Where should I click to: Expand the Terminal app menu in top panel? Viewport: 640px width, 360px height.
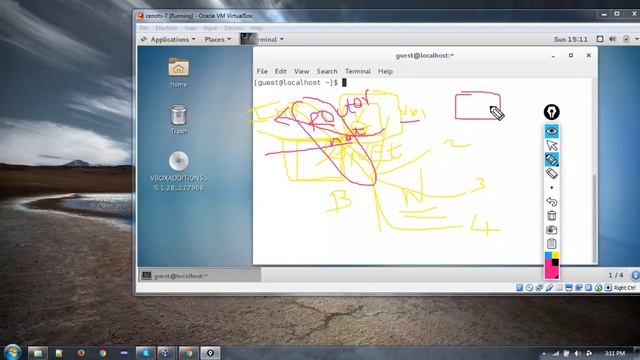[263, 39]
